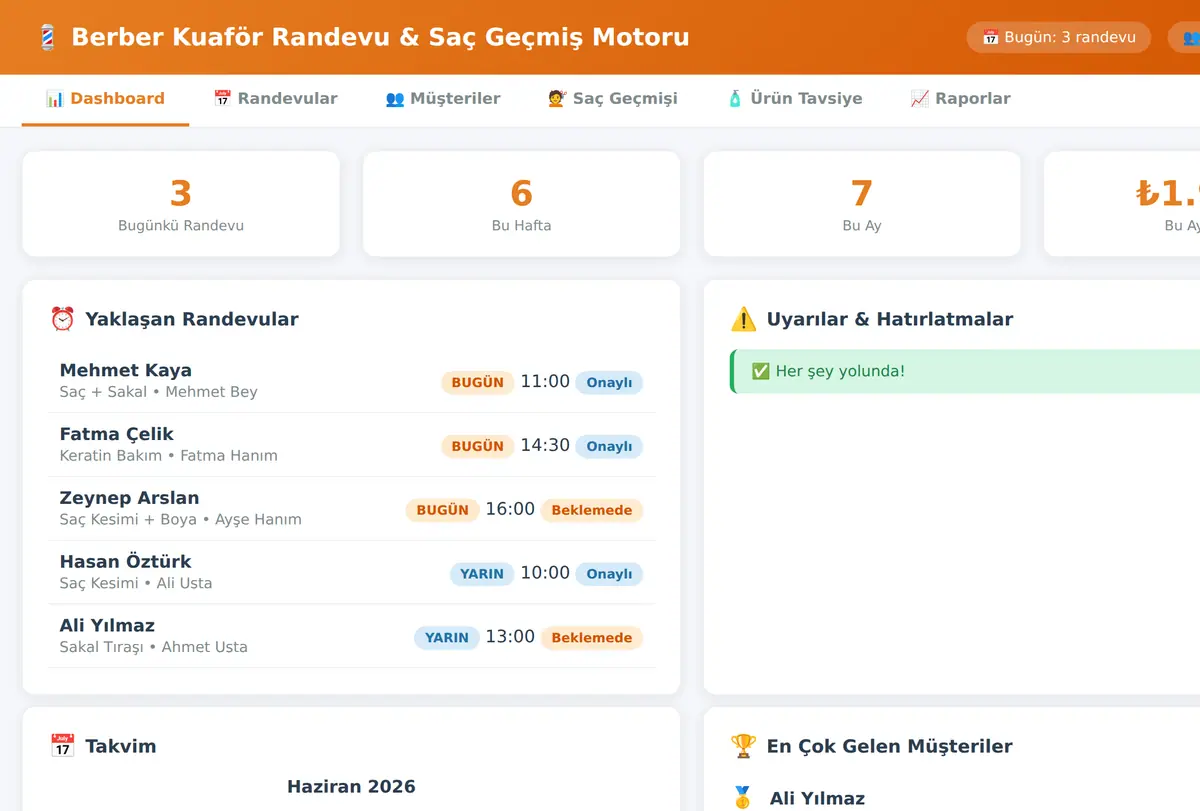
Task: Click the calendar icon beside Takvim
Action: click(x=62, y=746)
